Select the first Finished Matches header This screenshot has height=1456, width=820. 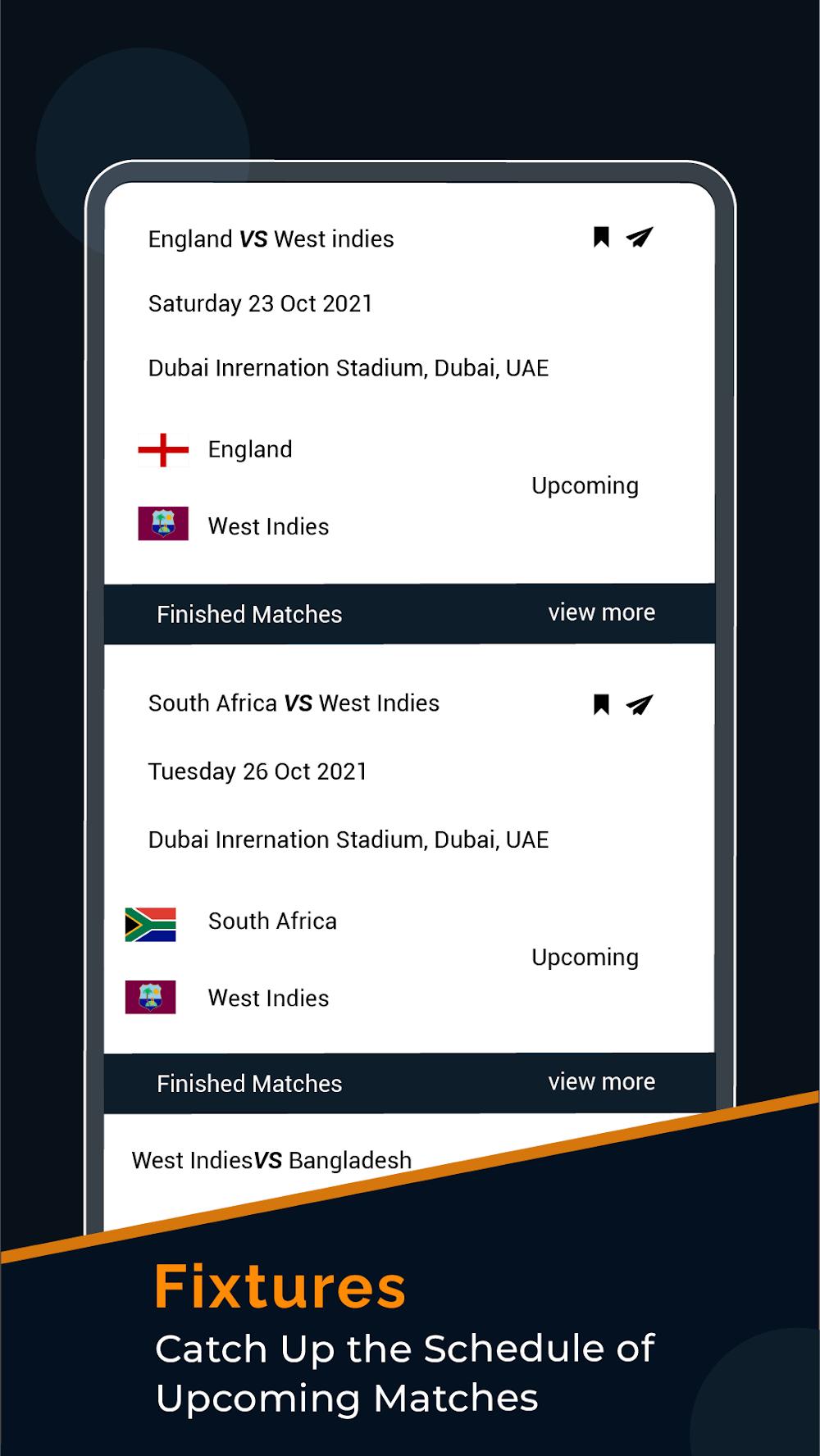click(x=249, y=615)
